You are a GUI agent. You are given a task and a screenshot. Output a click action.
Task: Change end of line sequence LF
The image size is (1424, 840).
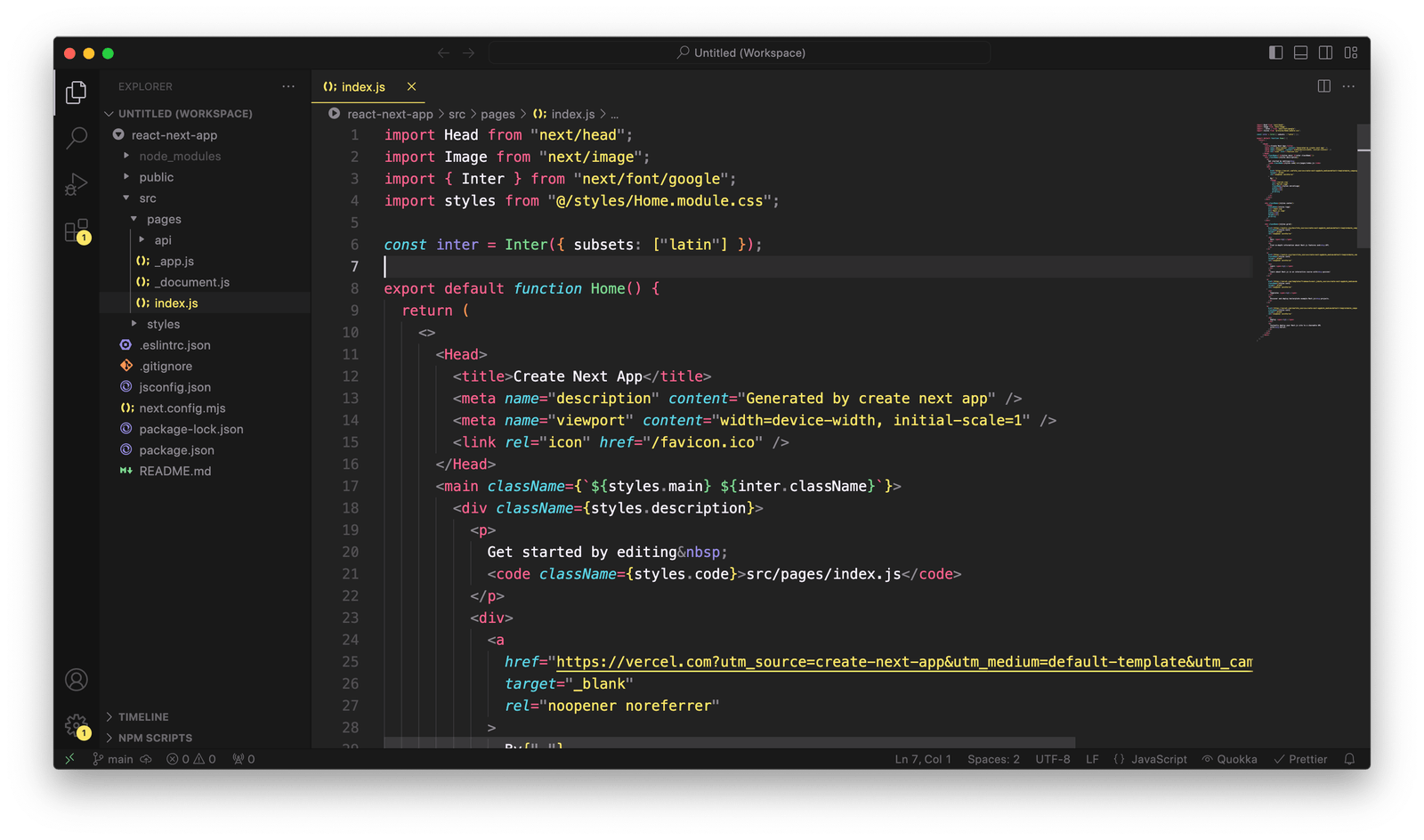click(x=1092, y=759)
